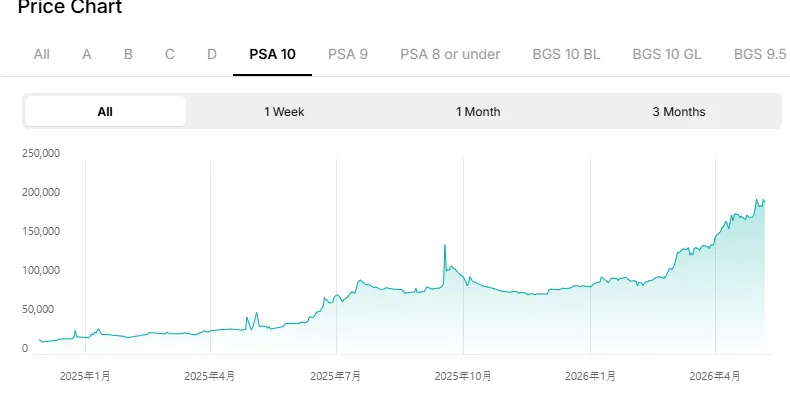Click the latest price point at chart end
The width and height of the screenshot is (790, 405).
(x=764, y=201)
